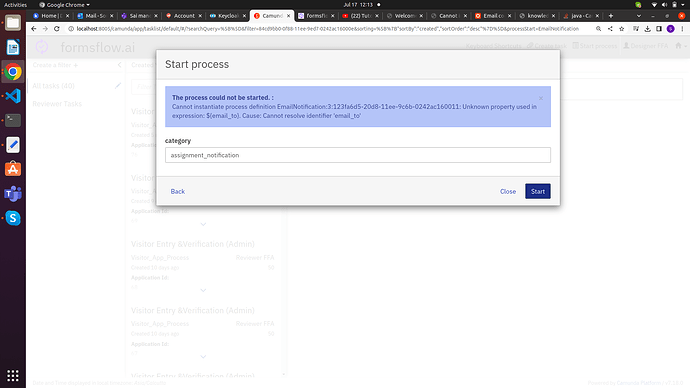This screenshot has width=690, height=388.
Task: Open Files from the Ubuntu dock
Action: 13,23
